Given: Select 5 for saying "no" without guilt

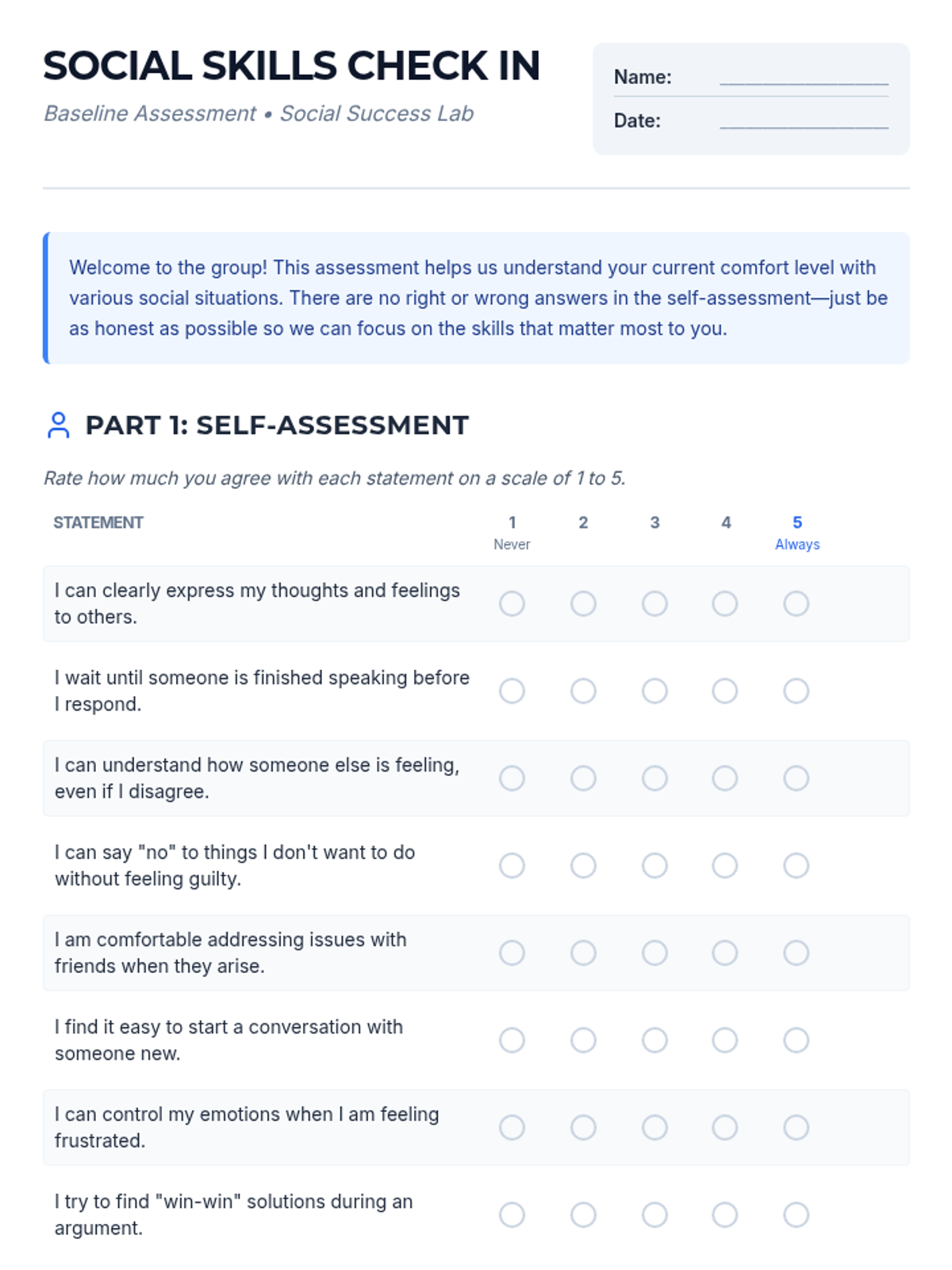Looking at the screenshot, I should [796, 866].
